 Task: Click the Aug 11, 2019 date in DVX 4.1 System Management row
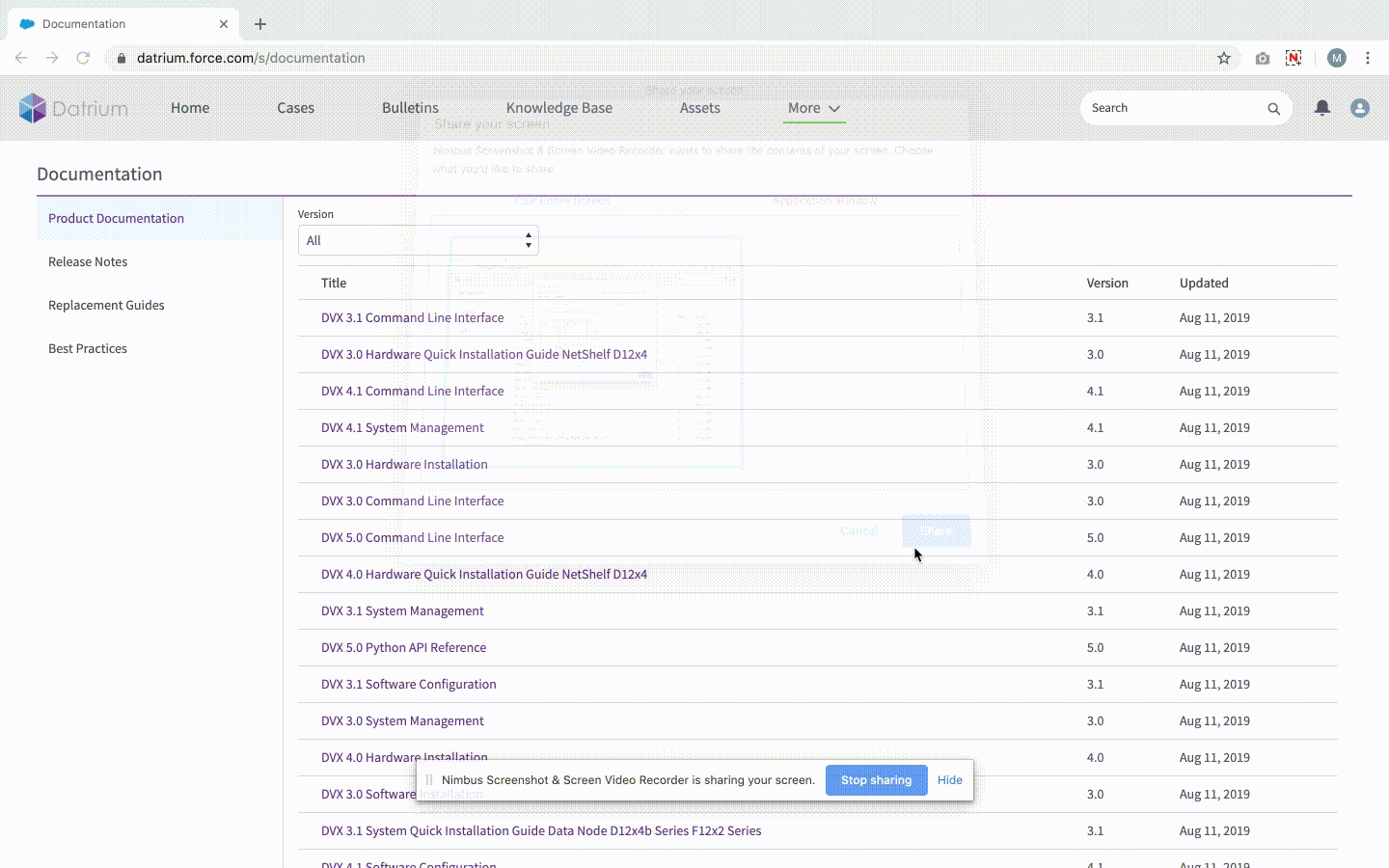point(1214,427)
